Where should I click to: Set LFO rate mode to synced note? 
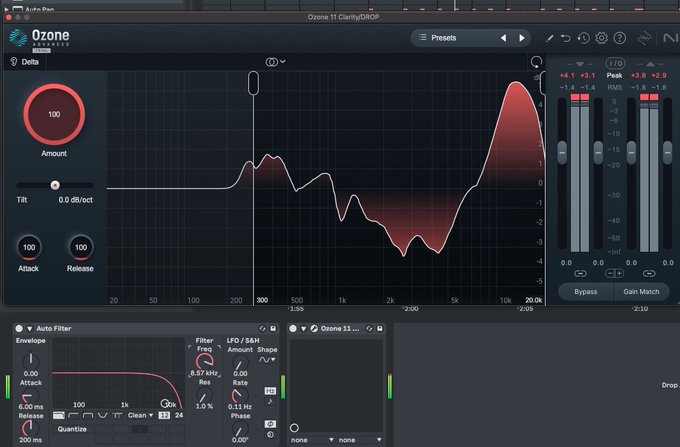pyautogui.click(x=270, y=402)
